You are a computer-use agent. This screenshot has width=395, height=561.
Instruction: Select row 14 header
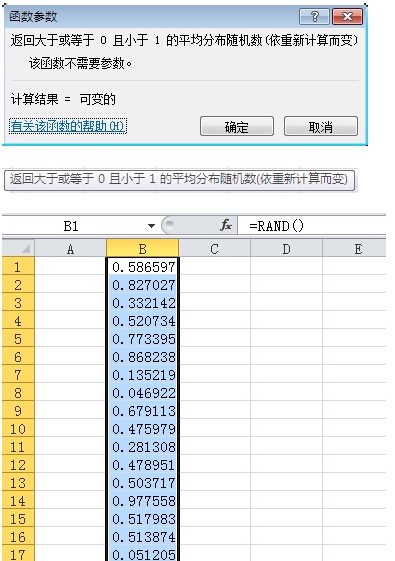click(x=18, y=500)
